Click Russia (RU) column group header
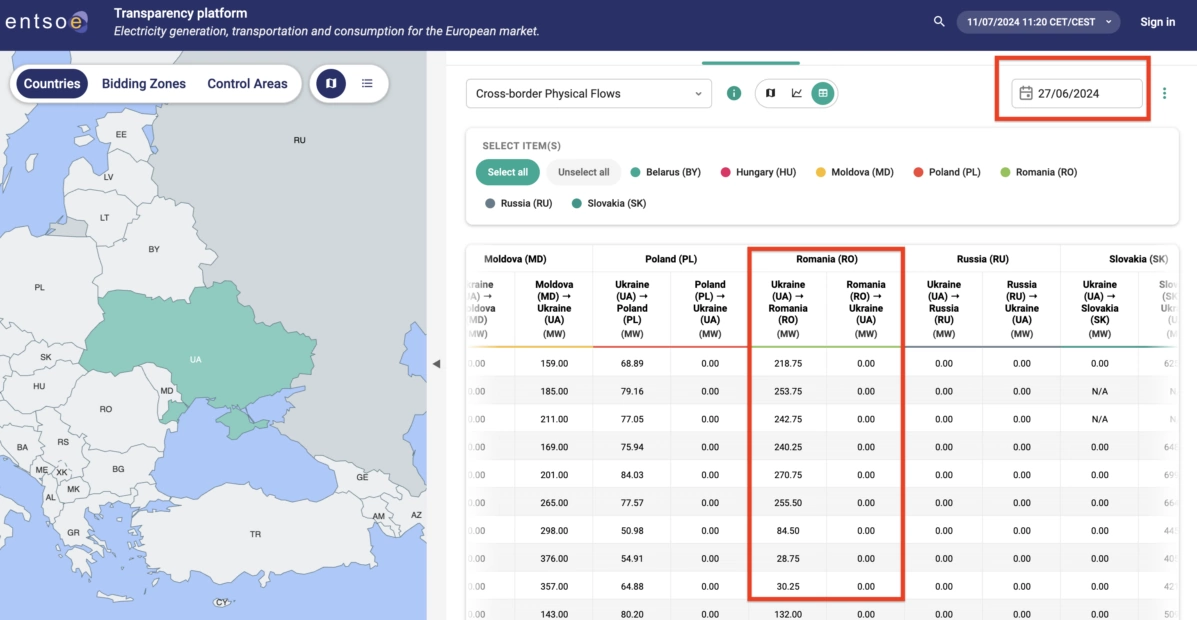 click(x=982, y=259)
